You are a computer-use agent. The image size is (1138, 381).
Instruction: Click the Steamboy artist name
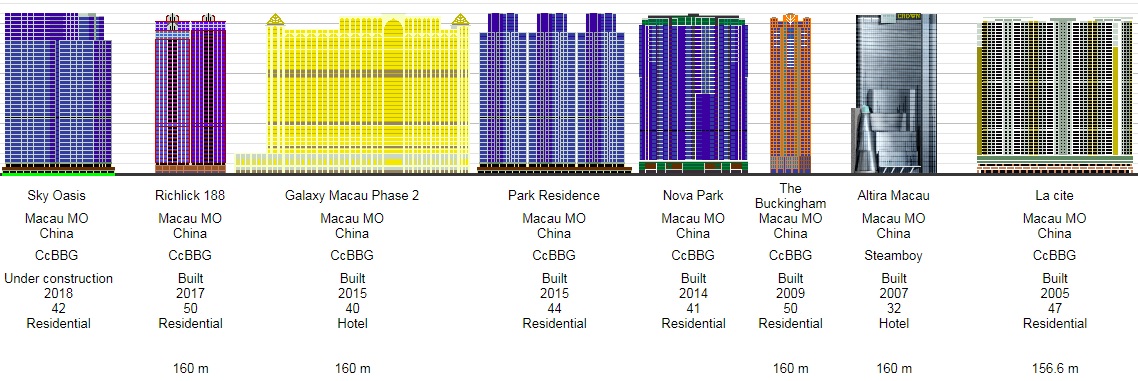tap(893, 255)
